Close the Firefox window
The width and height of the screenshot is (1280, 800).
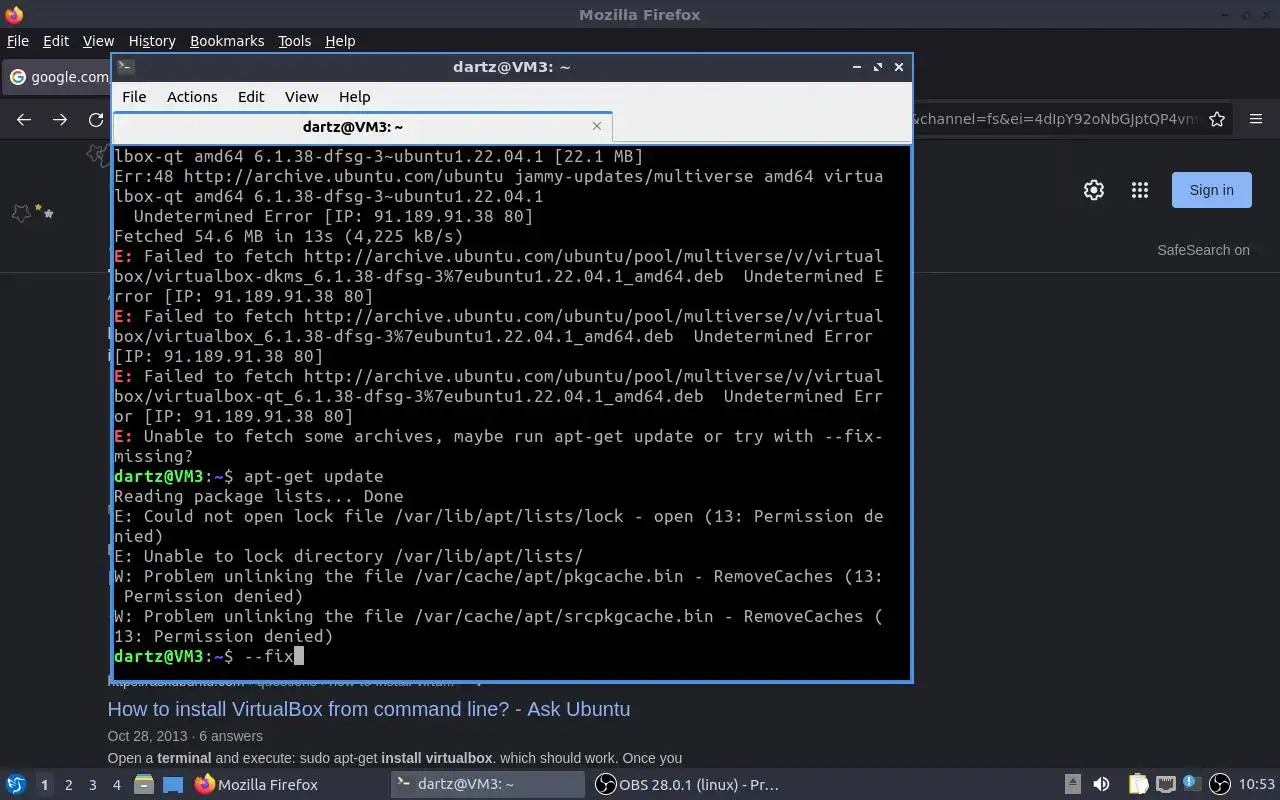click(1266, 15)
